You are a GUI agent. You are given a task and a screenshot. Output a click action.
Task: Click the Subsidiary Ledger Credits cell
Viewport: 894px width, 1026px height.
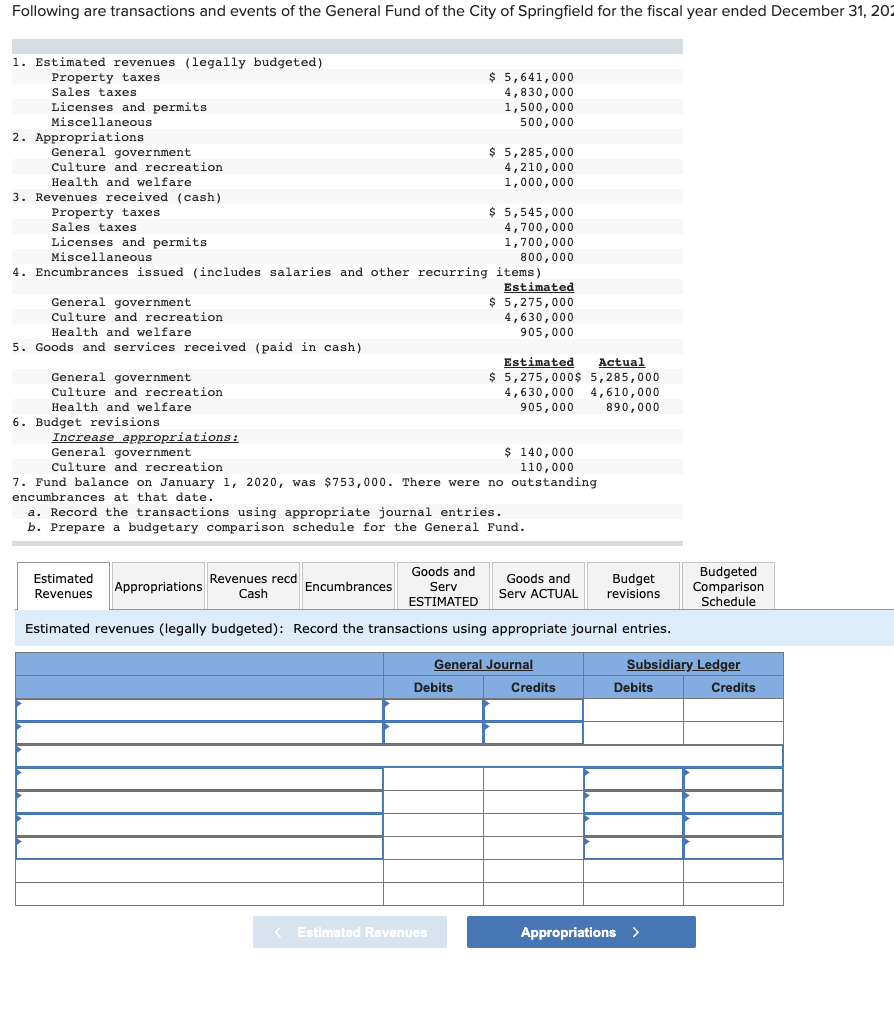point(732,780)
